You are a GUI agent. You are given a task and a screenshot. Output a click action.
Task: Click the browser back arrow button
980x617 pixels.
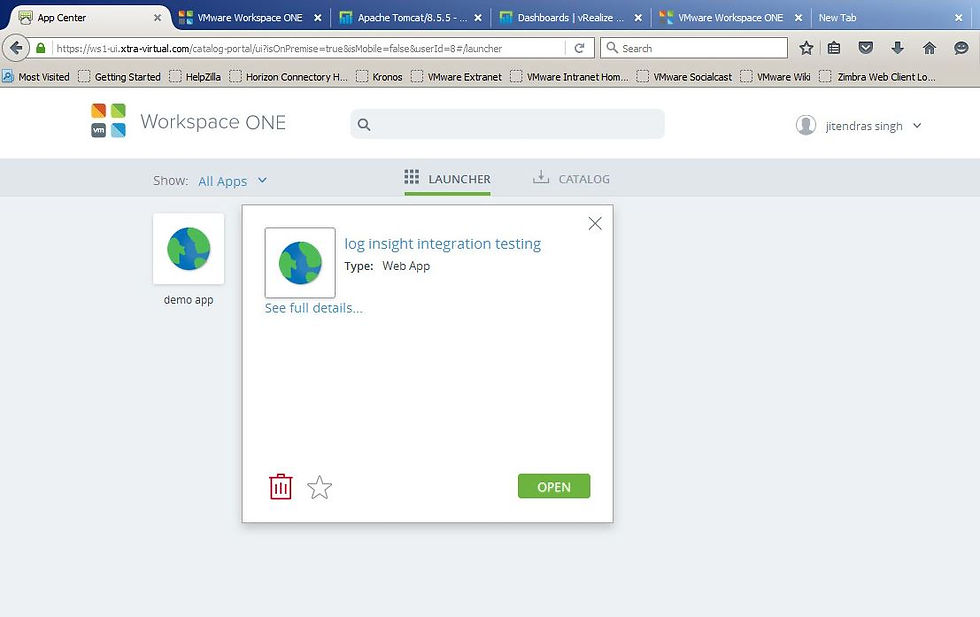coord(16,48)
